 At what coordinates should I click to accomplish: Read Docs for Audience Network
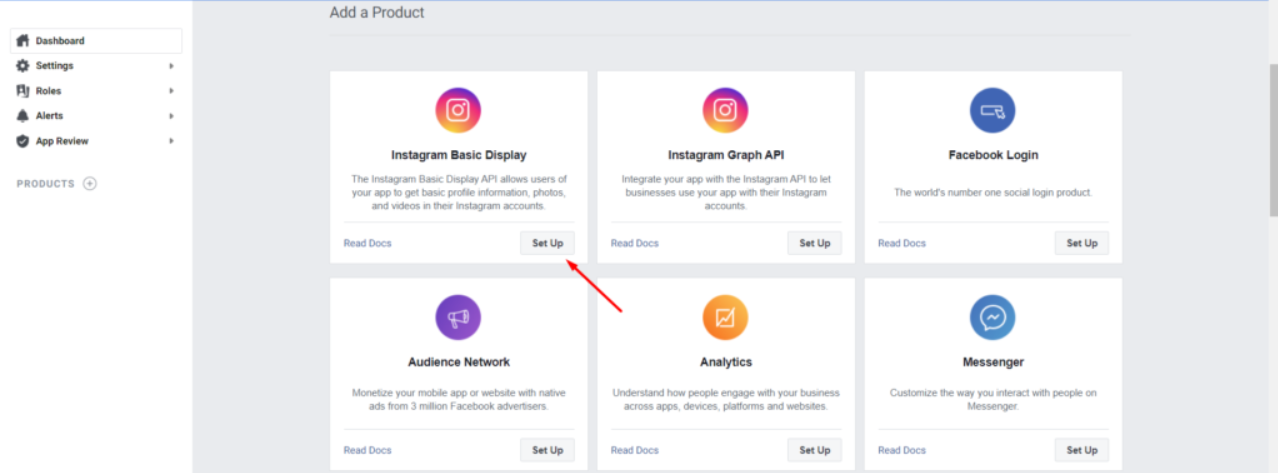point(368,450)
